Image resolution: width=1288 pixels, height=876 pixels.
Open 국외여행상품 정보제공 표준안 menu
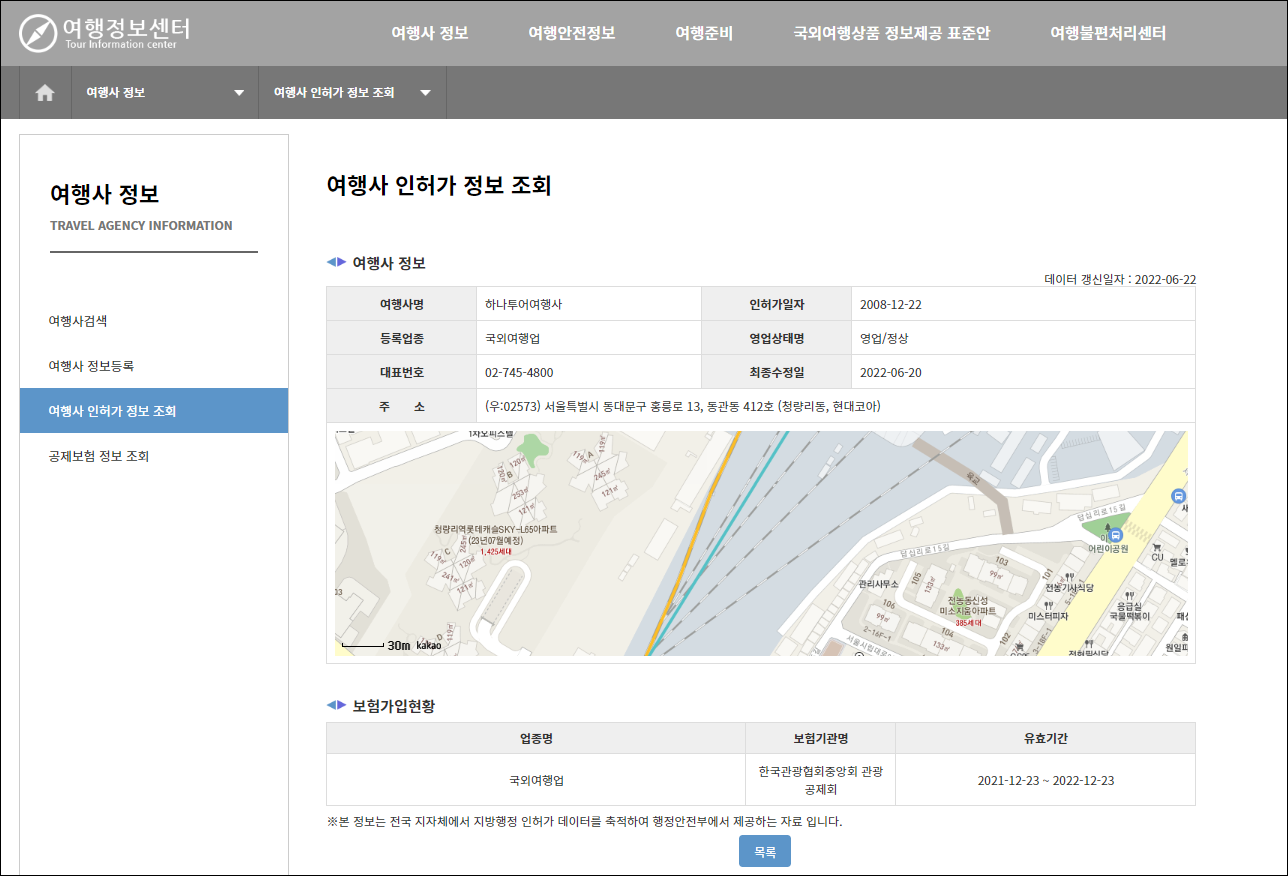pyautogui.click(x=891, y=33)
